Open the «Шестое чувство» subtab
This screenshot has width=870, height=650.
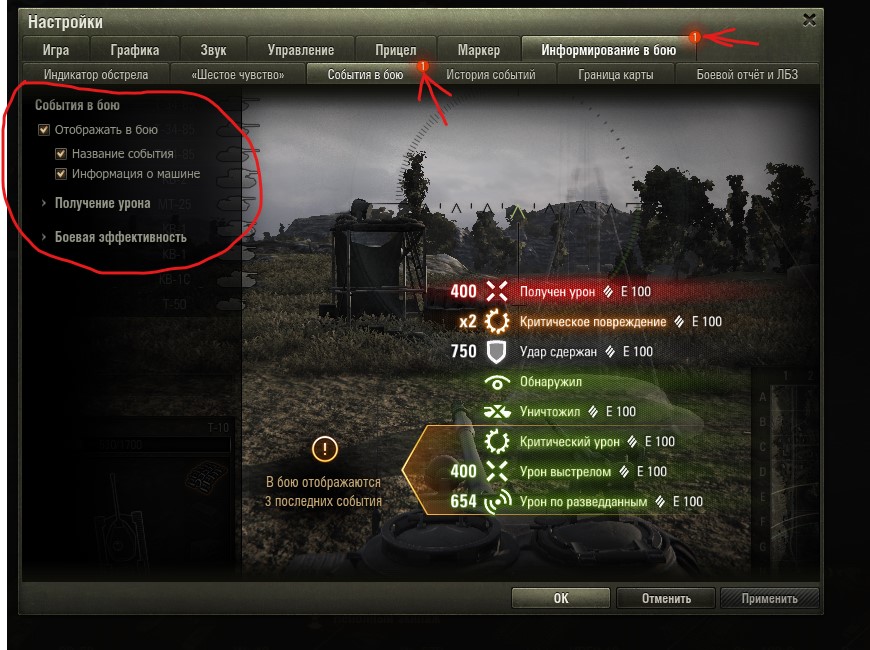237,74
